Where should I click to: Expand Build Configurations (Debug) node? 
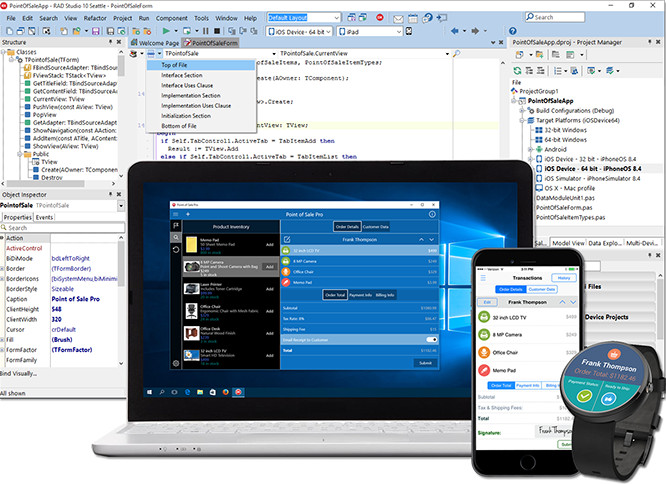pyautogui.click(x=522, y=110)
